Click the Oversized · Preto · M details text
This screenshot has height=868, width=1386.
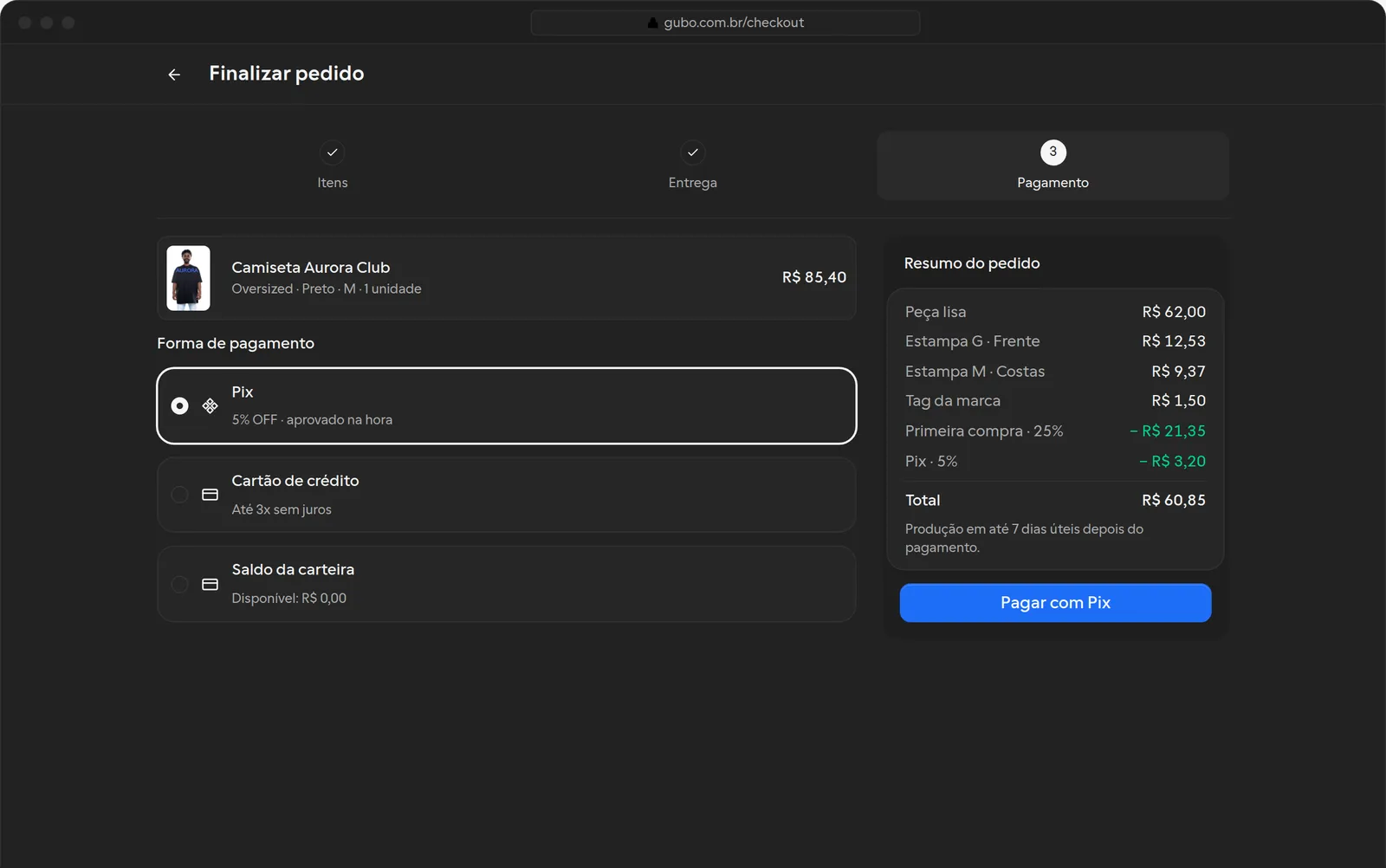click(x=327, y=288)
